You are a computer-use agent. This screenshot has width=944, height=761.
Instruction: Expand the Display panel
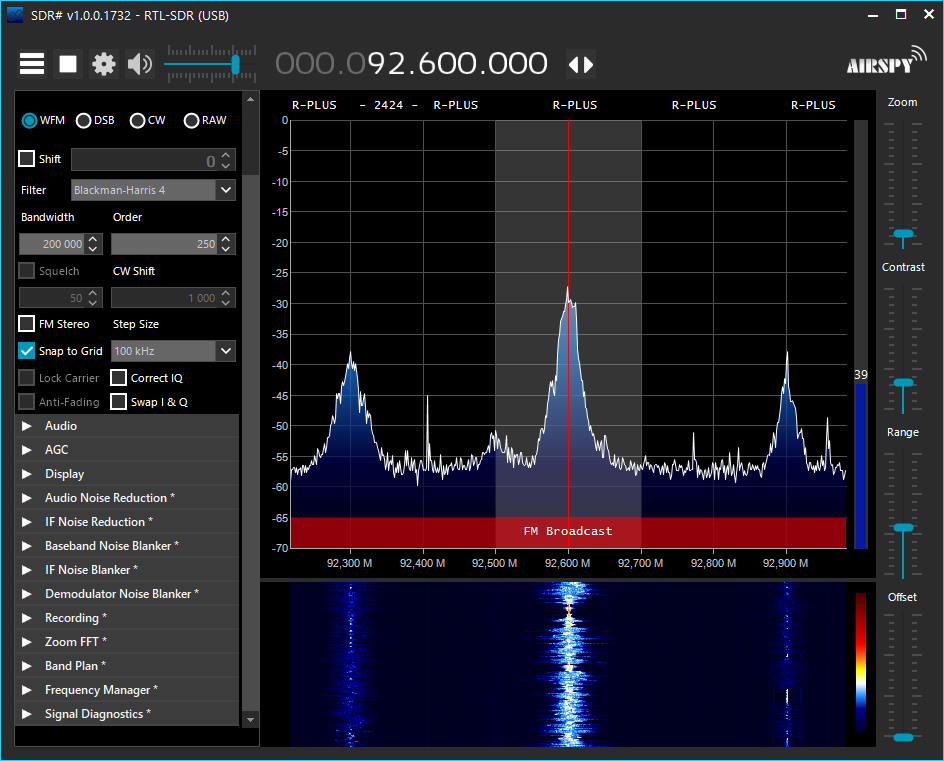coord(126,474)
